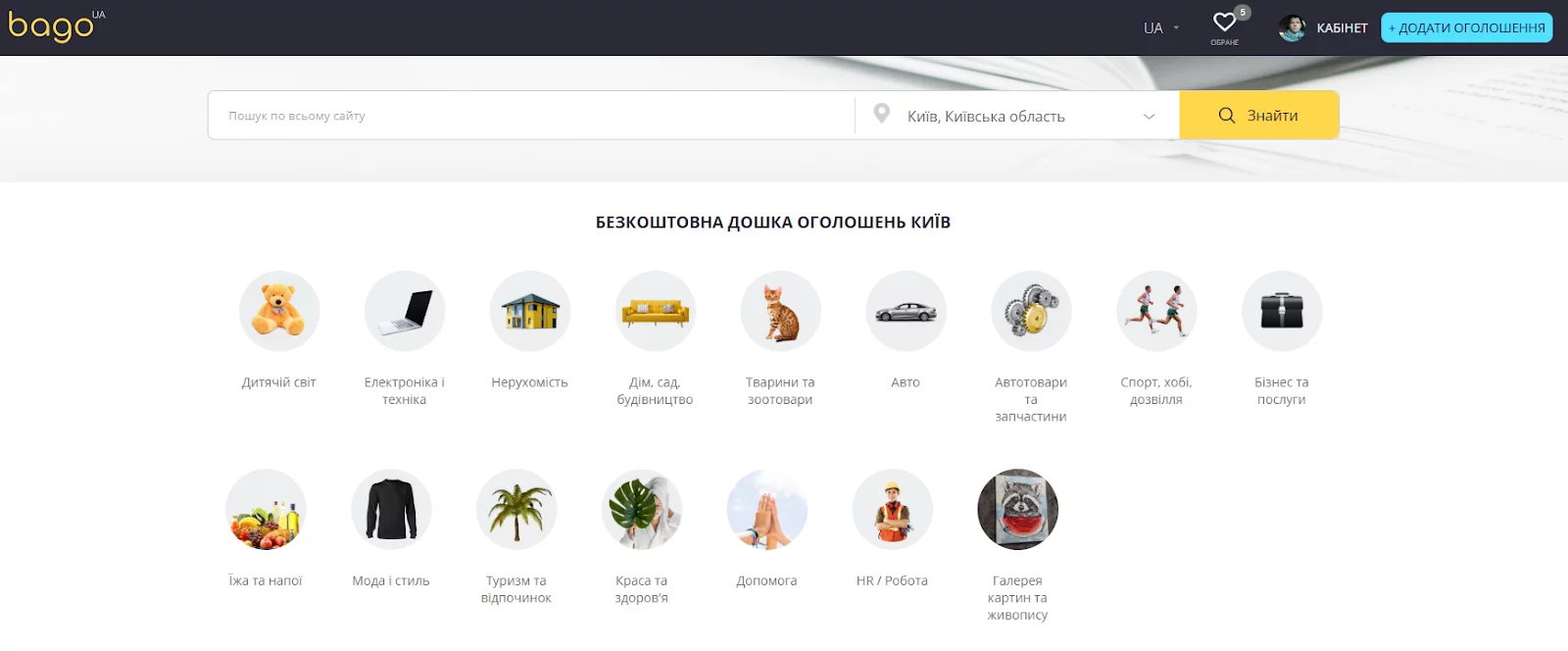1568x651 pixels.
Task: Click the user avatar picture
Action: tap(1292, 28)
